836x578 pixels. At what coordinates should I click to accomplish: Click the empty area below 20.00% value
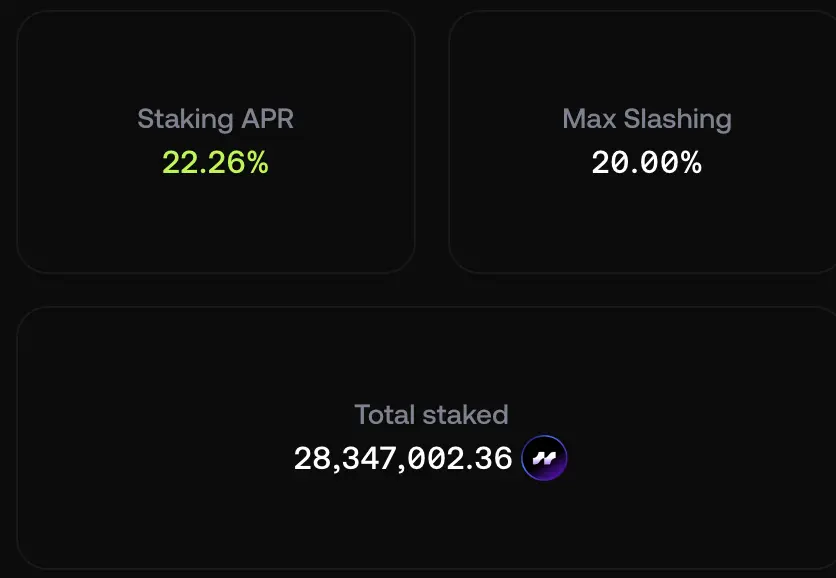[647, 224]
